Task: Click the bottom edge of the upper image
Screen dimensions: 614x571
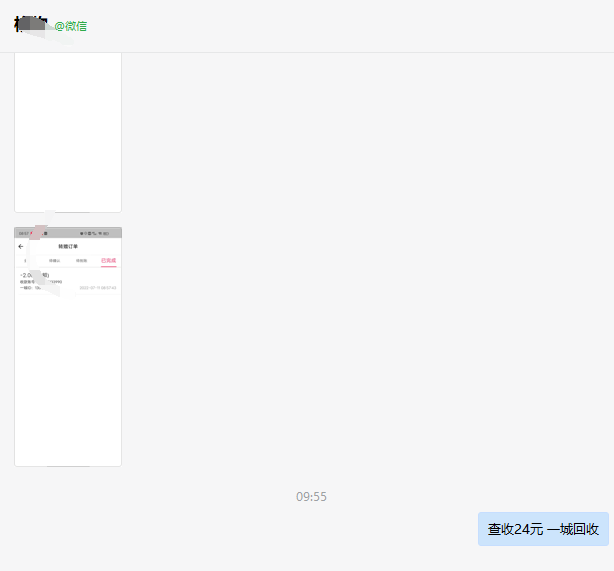Action: [x=68, y=210]
